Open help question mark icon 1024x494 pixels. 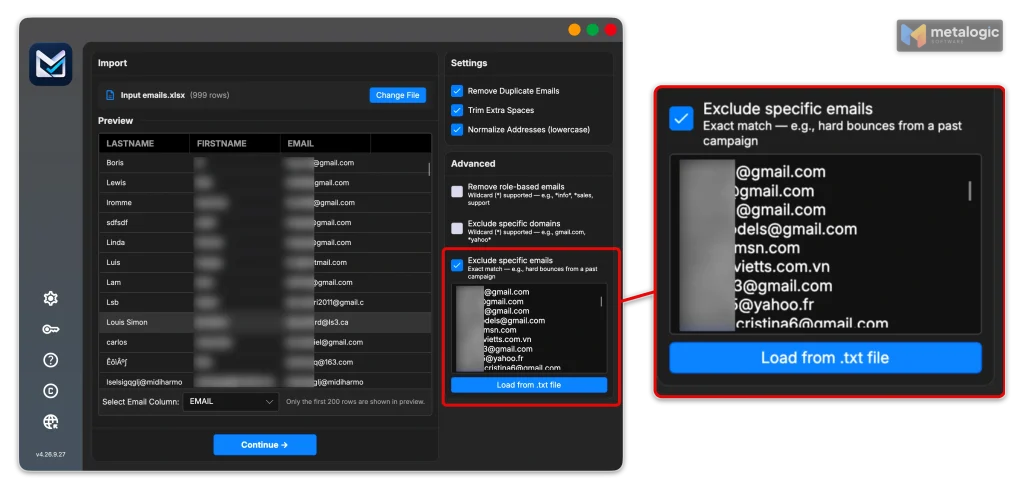click(50, 360)
